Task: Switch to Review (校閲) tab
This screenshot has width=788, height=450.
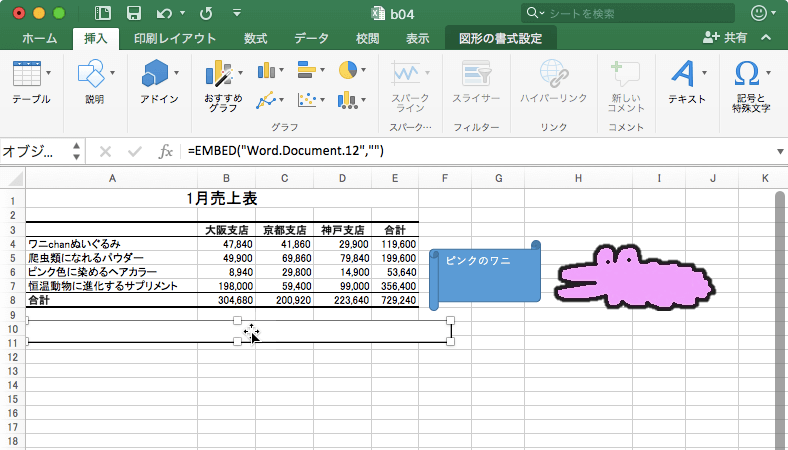Action: (x=367, y=38)
